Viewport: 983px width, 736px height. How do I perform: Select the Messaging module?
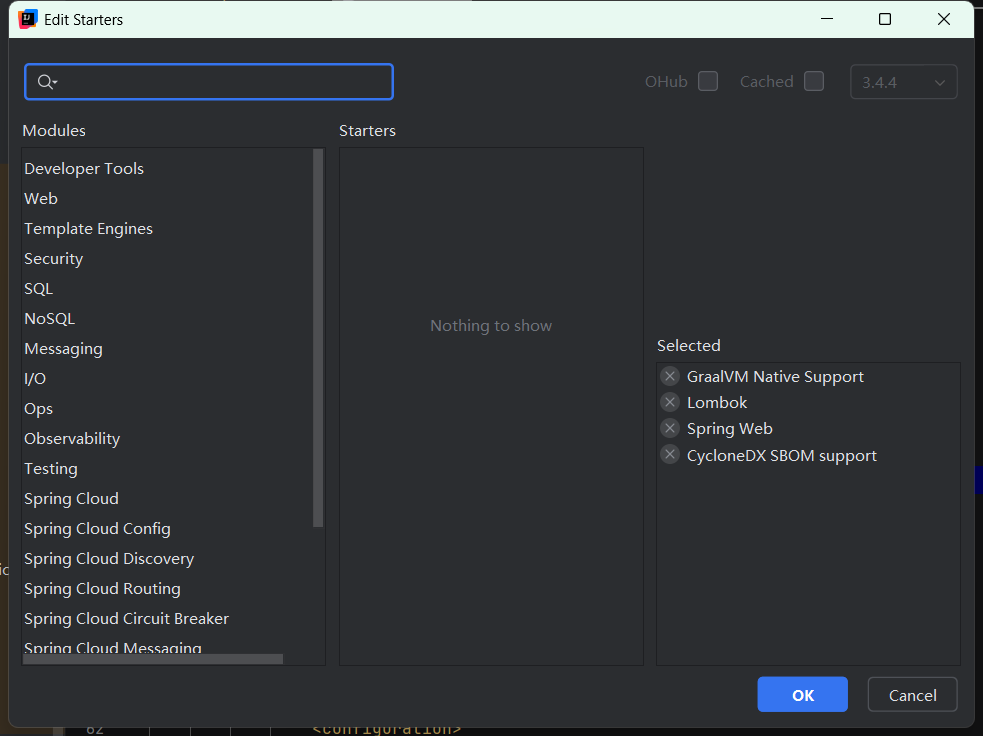click(x=168, y=349)
